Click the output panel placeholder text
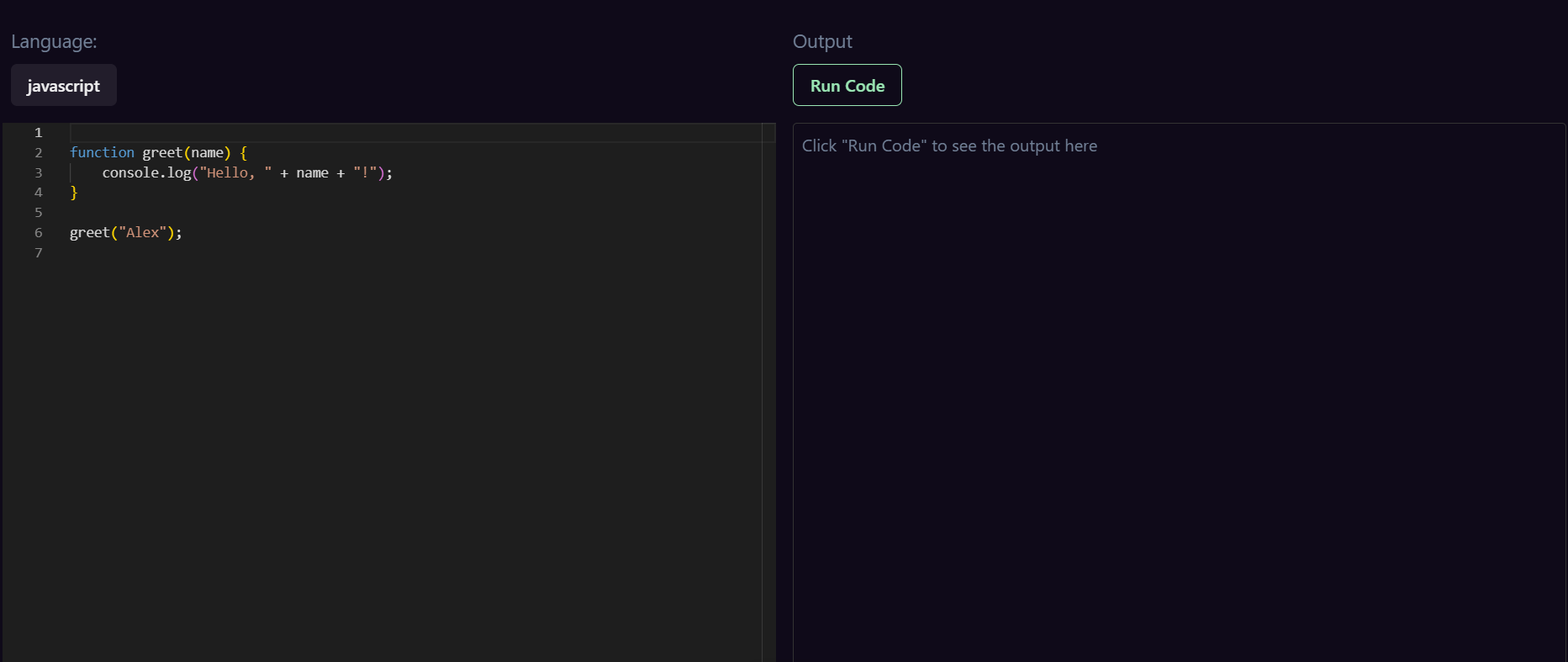Viewport: 1568px width, 662px height. (949, 146)
